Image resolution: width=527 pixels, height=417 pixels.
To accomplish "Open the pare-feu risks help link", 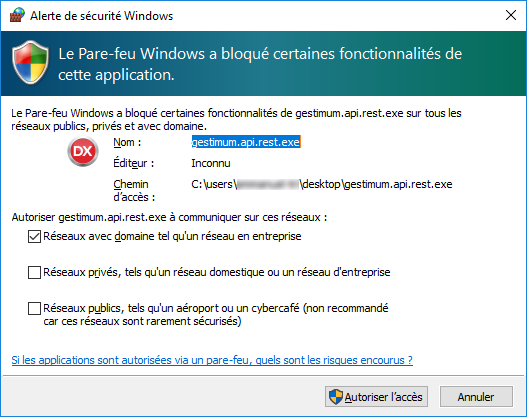I will click(212, 360).
